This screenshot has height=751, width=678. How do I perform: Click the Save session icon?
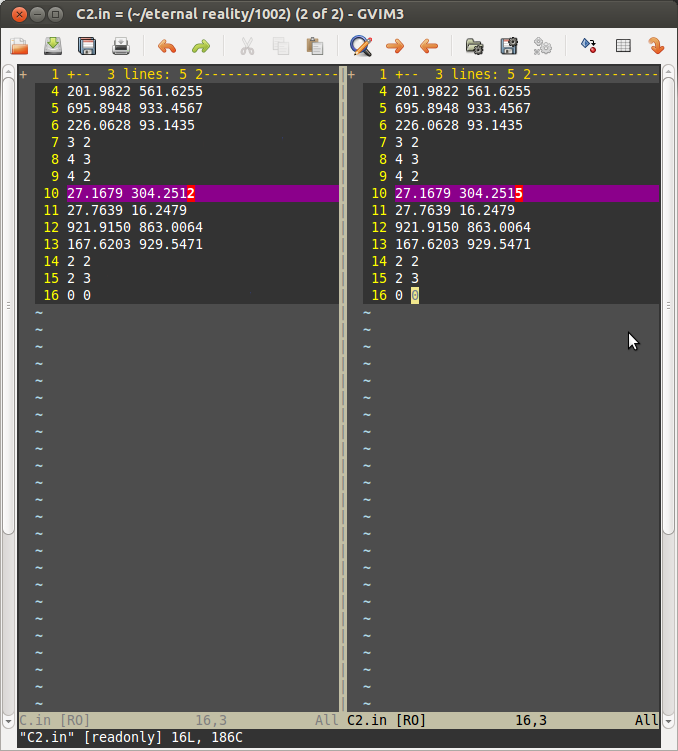click(x=508, y=46)
